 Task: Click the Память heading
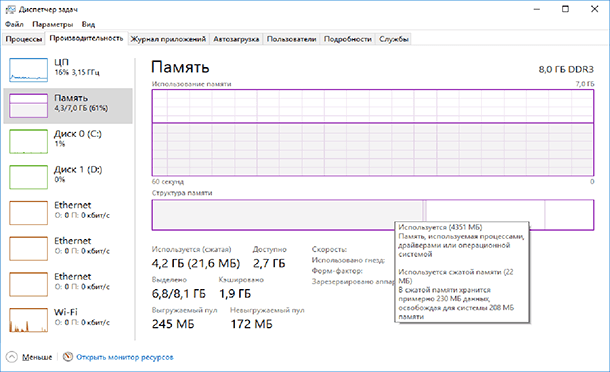(180, 67)
